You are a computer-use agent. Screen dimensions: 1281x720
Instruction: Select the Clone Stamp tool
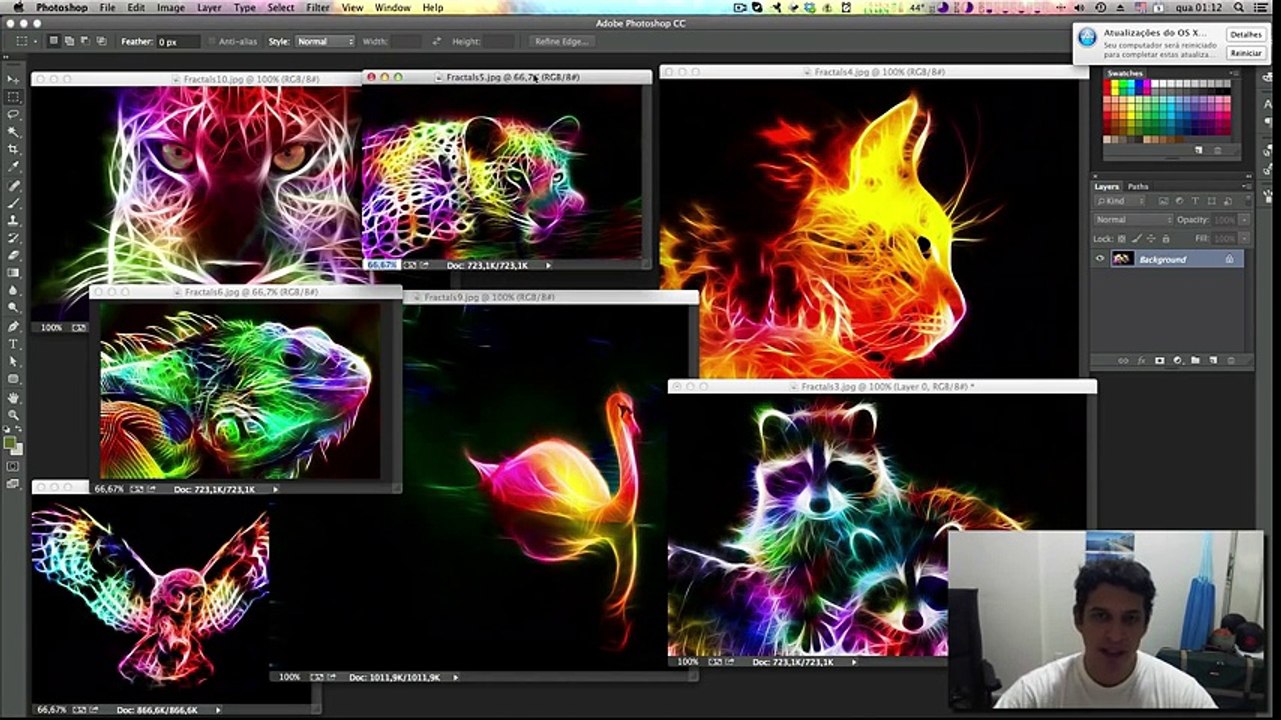[x=13, y=220]
